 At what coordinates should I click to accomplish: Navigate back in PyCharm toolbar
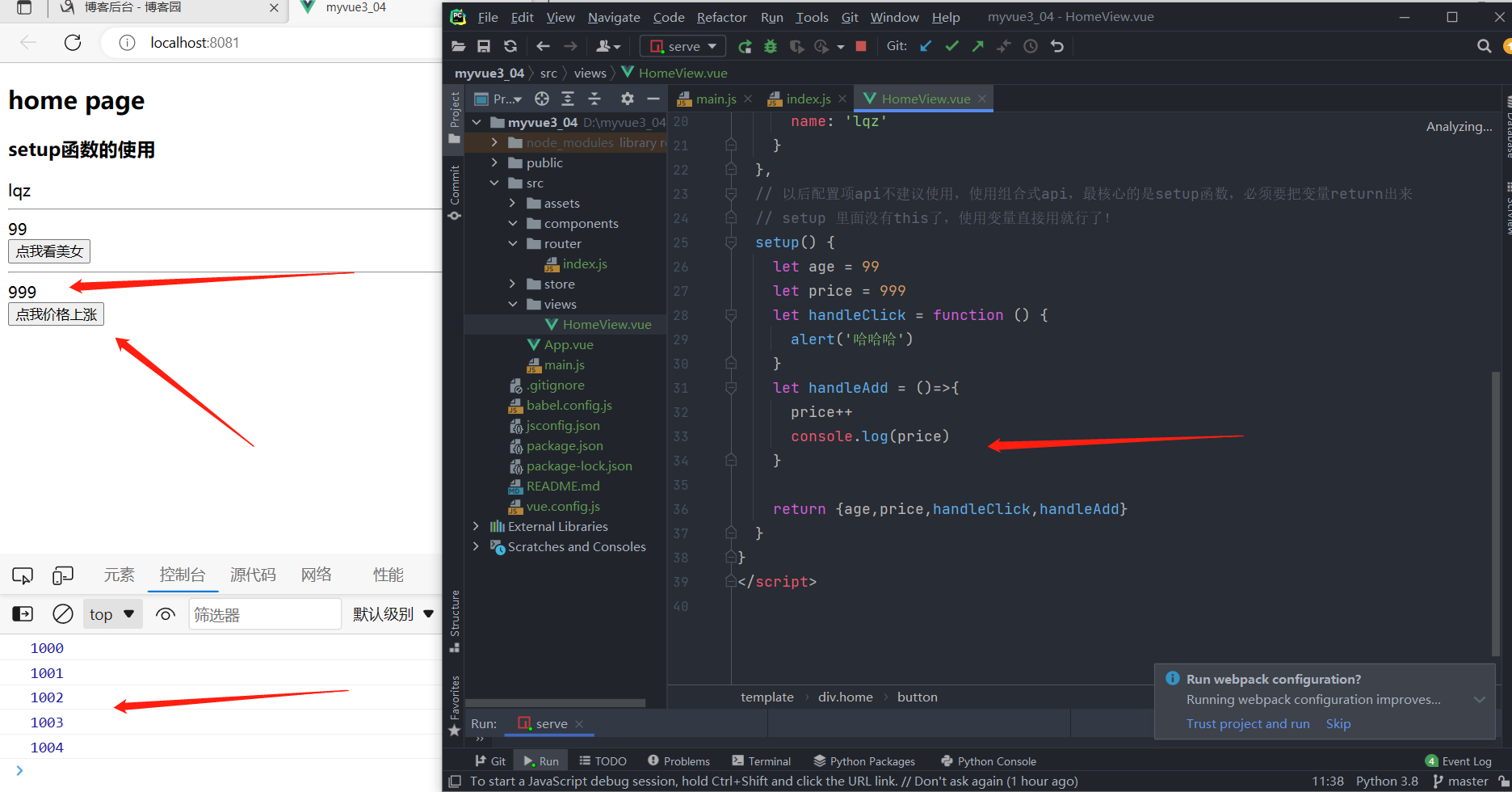coord(543,46)
